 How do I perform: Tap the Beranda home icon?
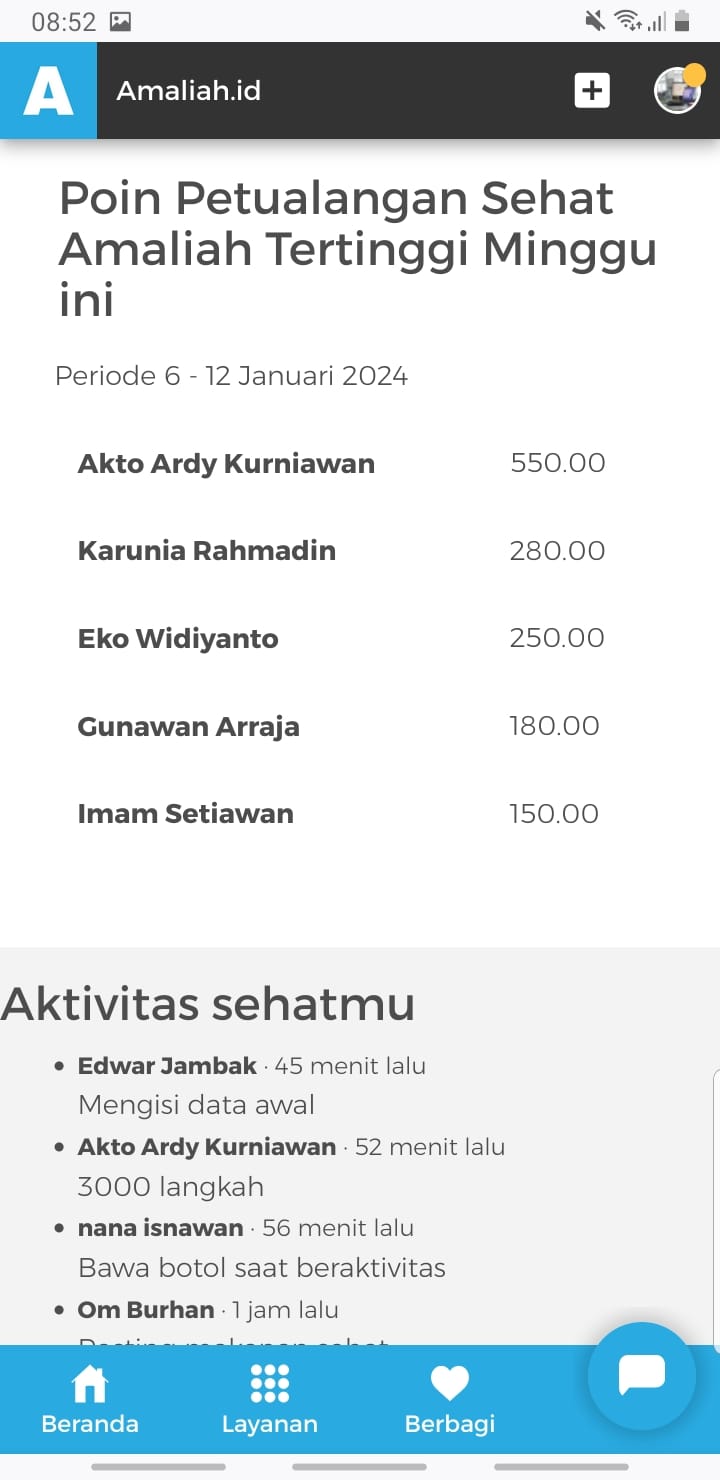pos(89,1384)
